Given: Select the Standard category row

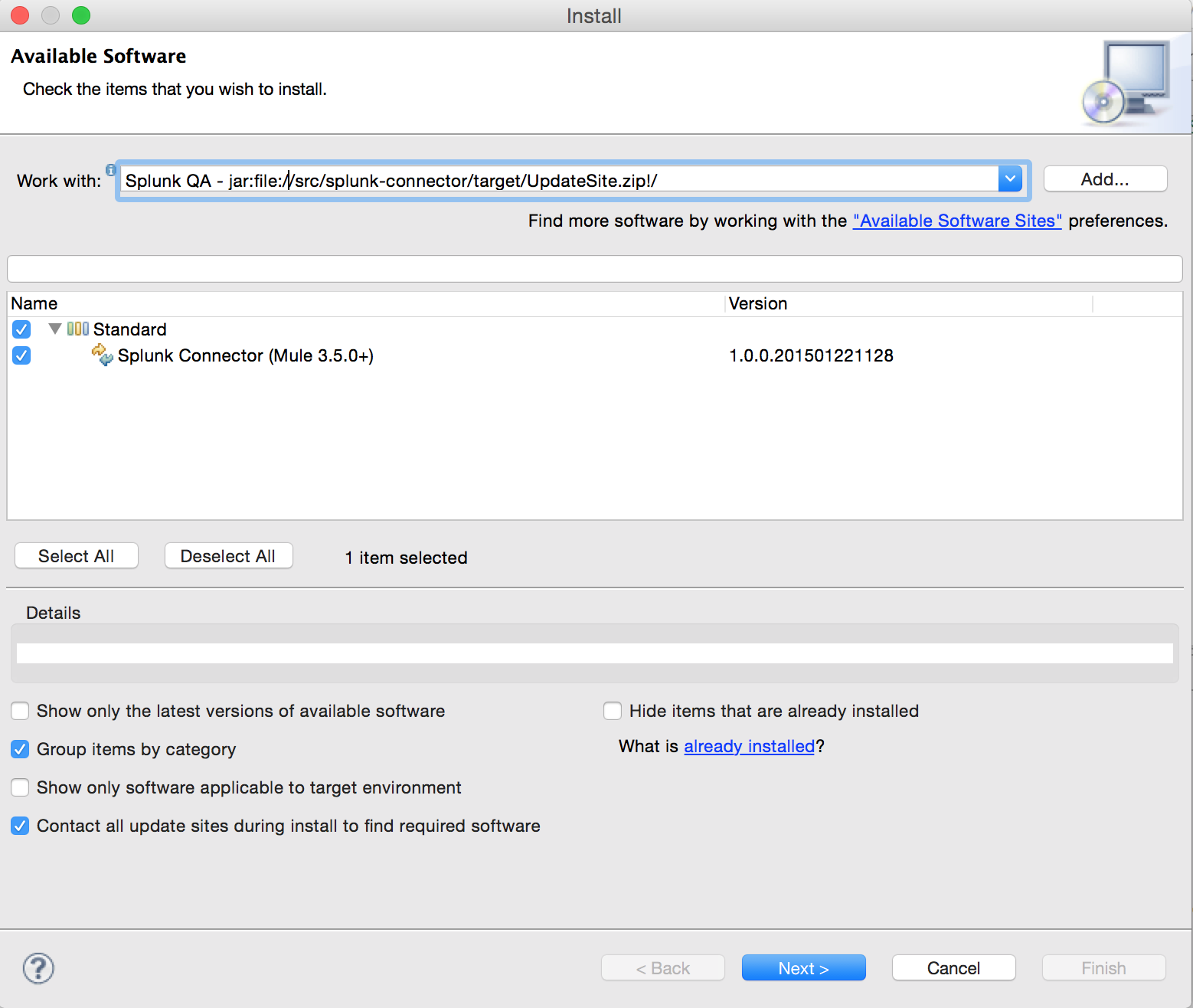Looking at the screenshot, I should click(594, 329).
